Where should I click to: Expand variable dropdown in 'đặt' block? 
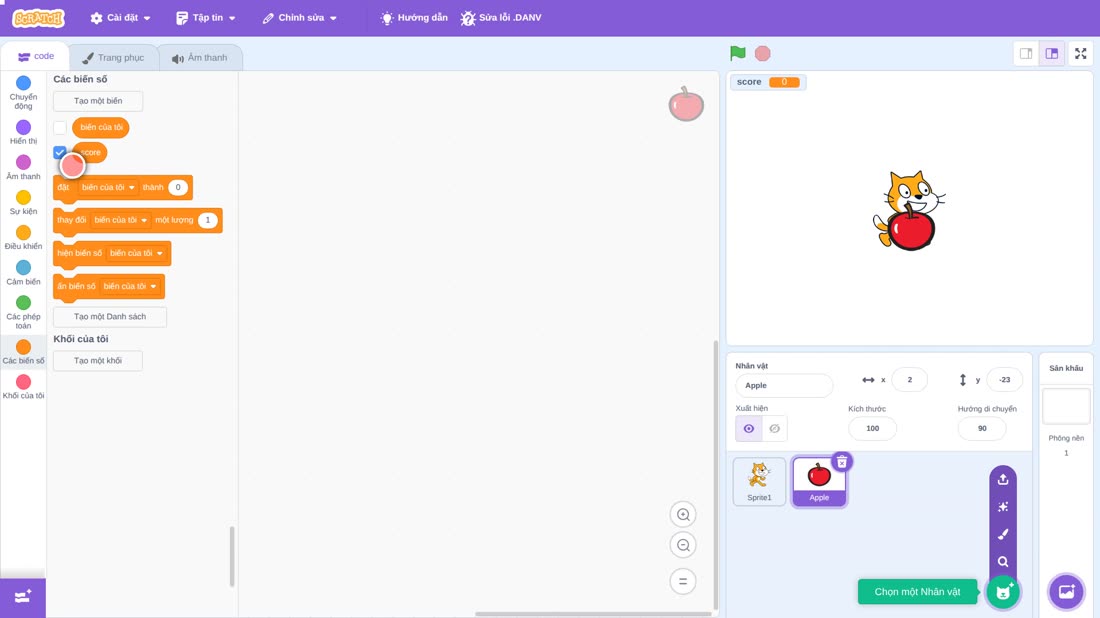[x=107, y=187]
